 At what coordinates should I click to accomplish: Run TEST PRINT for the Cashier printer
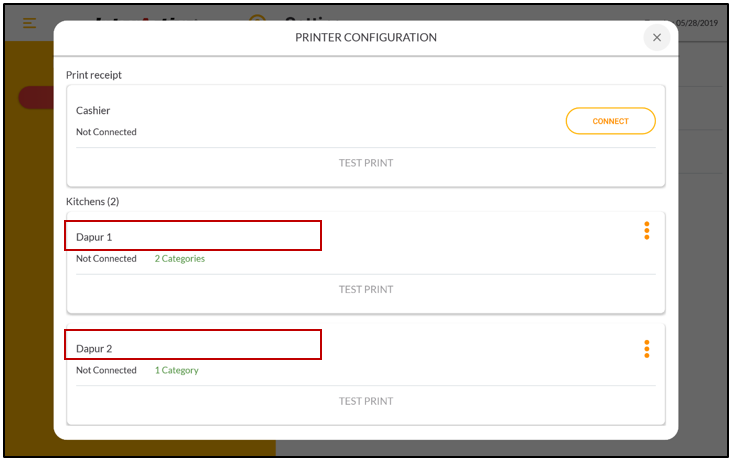pyautogui.click(x=365, y=163)
